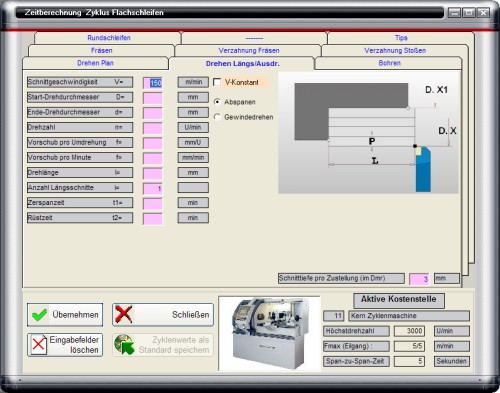Select the Gewindedrehen radio option

(217, 117)
